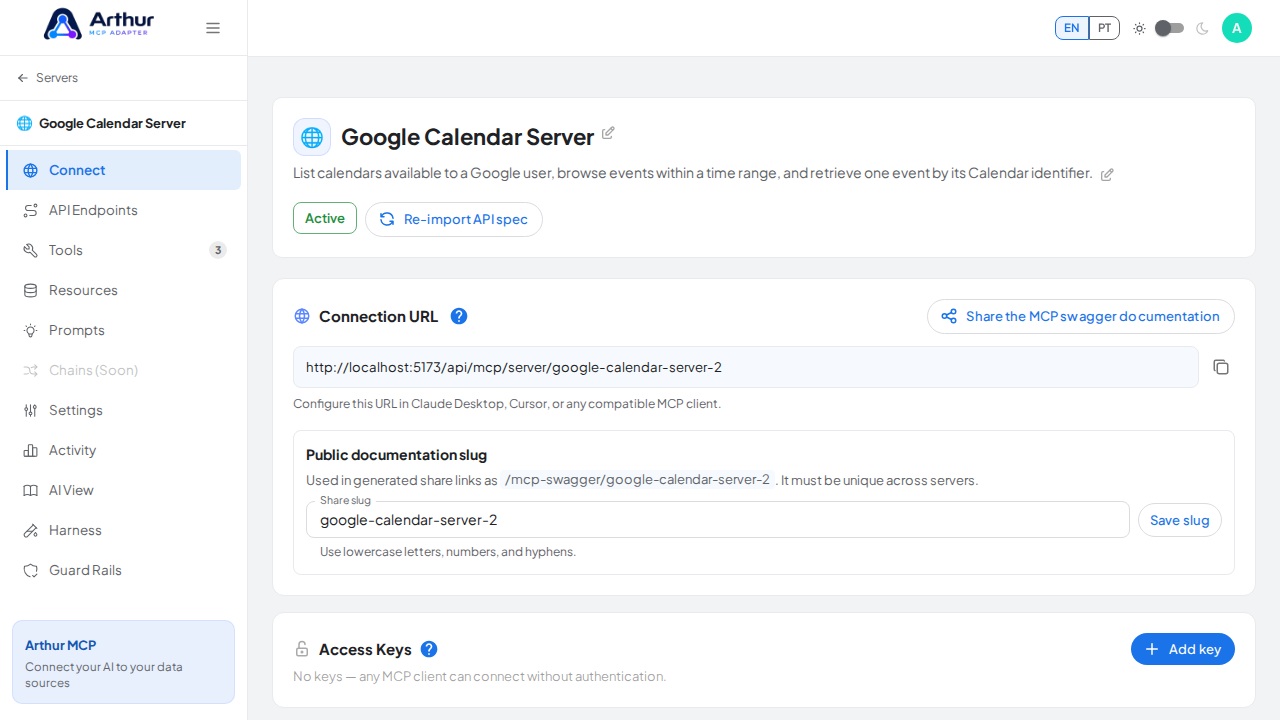Click 'Use lowercase letters, numbers, and hyphens' hint
Screen dimensions: 1280x720
[x=448, y=552]
